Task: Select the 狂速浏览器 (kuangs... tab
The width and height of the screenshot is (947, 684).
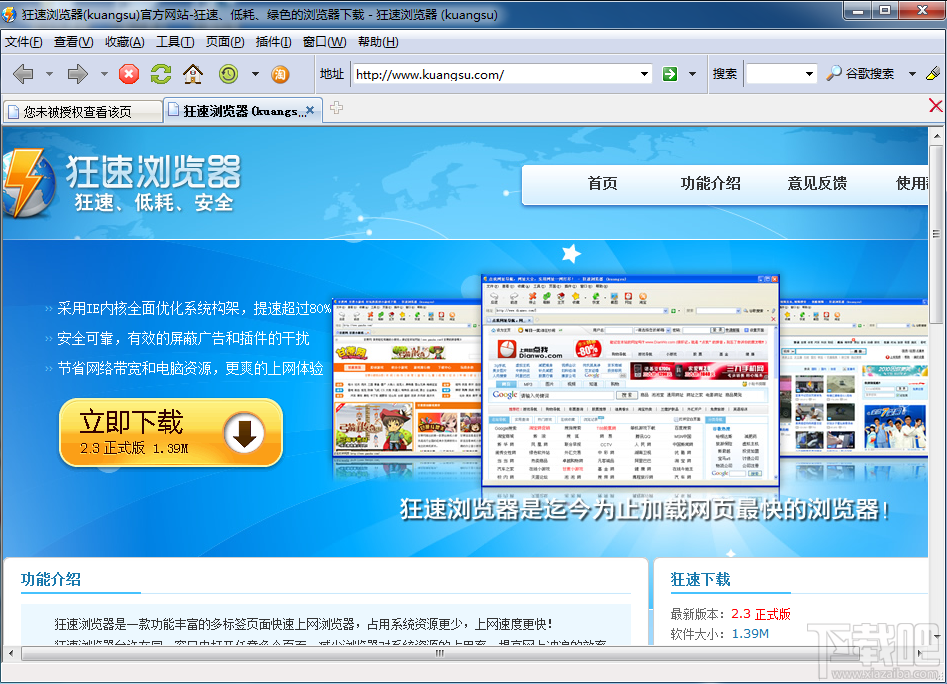Action: pyautogui.click(x=243, y=110)
